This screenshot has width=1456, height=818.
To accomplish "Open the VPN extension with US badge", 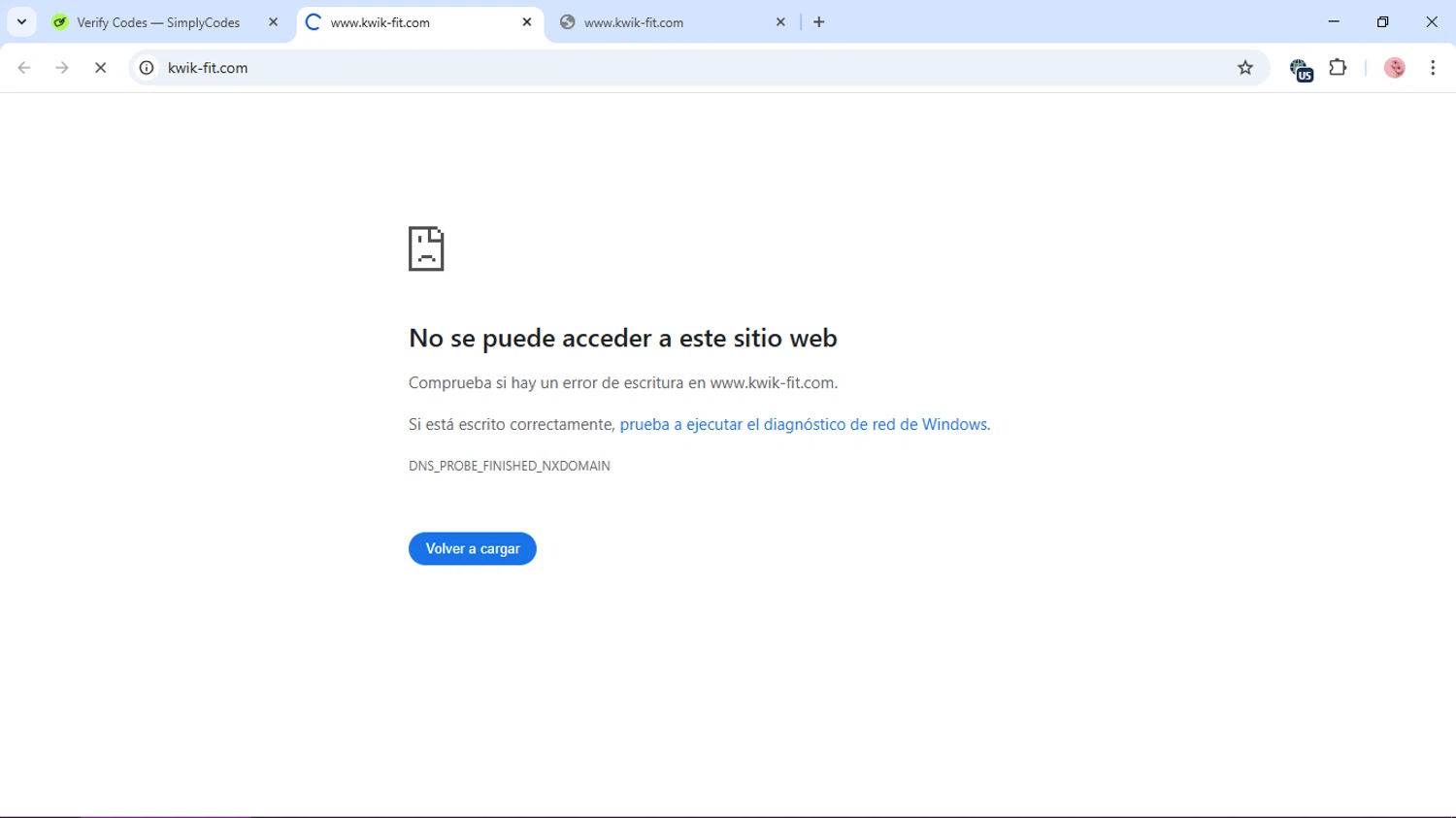I will pos(1301,69).
